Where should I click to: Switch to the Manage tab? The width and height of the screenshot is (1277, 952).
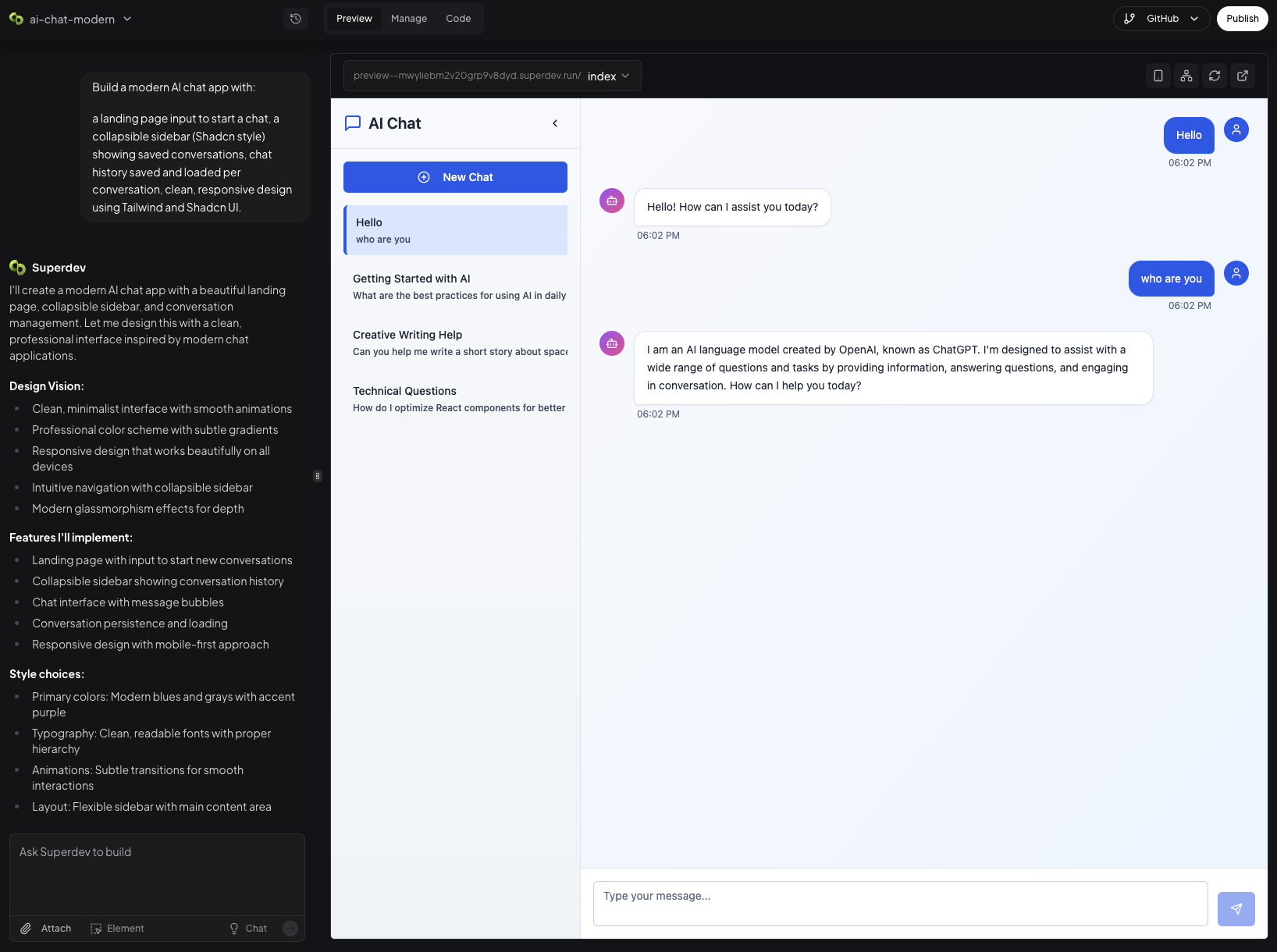tap(408, 18)
